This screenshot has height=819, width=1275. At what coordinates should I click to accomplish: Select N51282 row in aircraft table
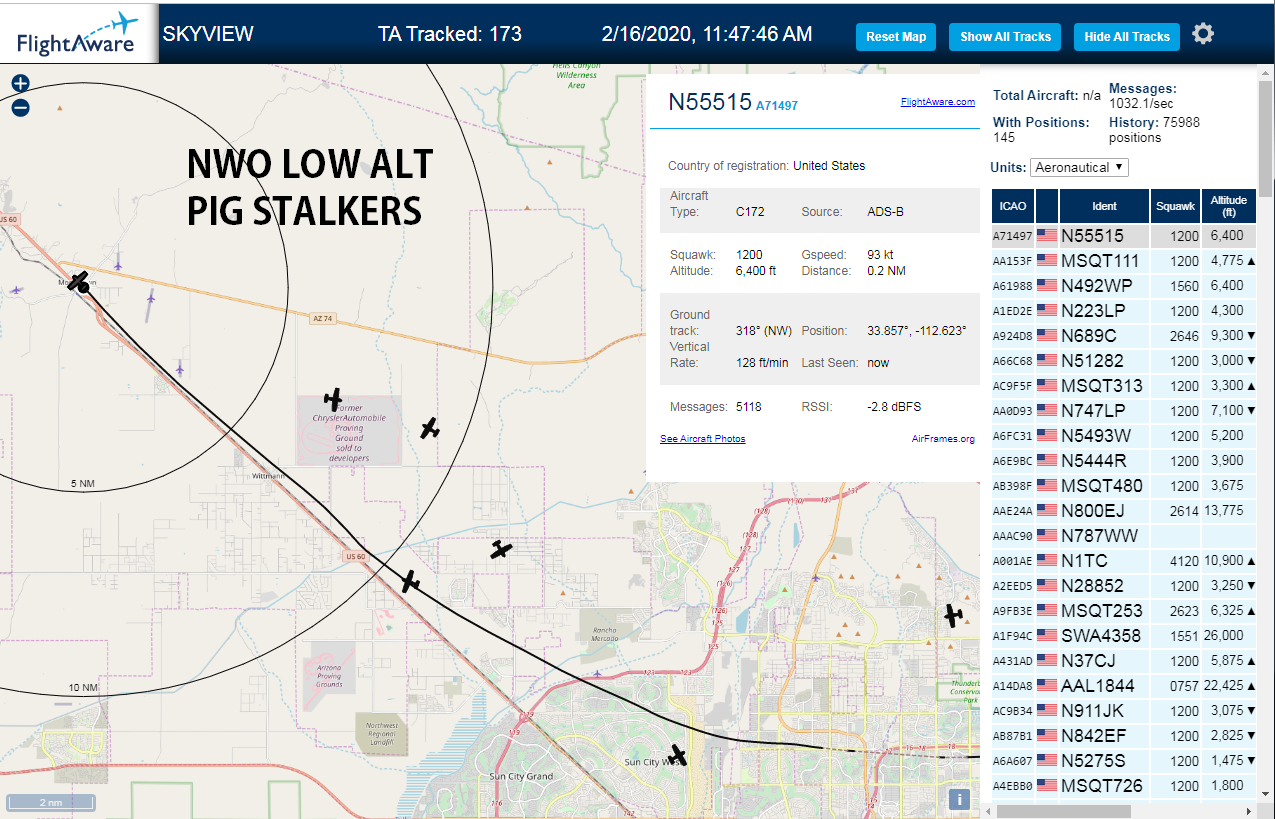point(1124,361)
